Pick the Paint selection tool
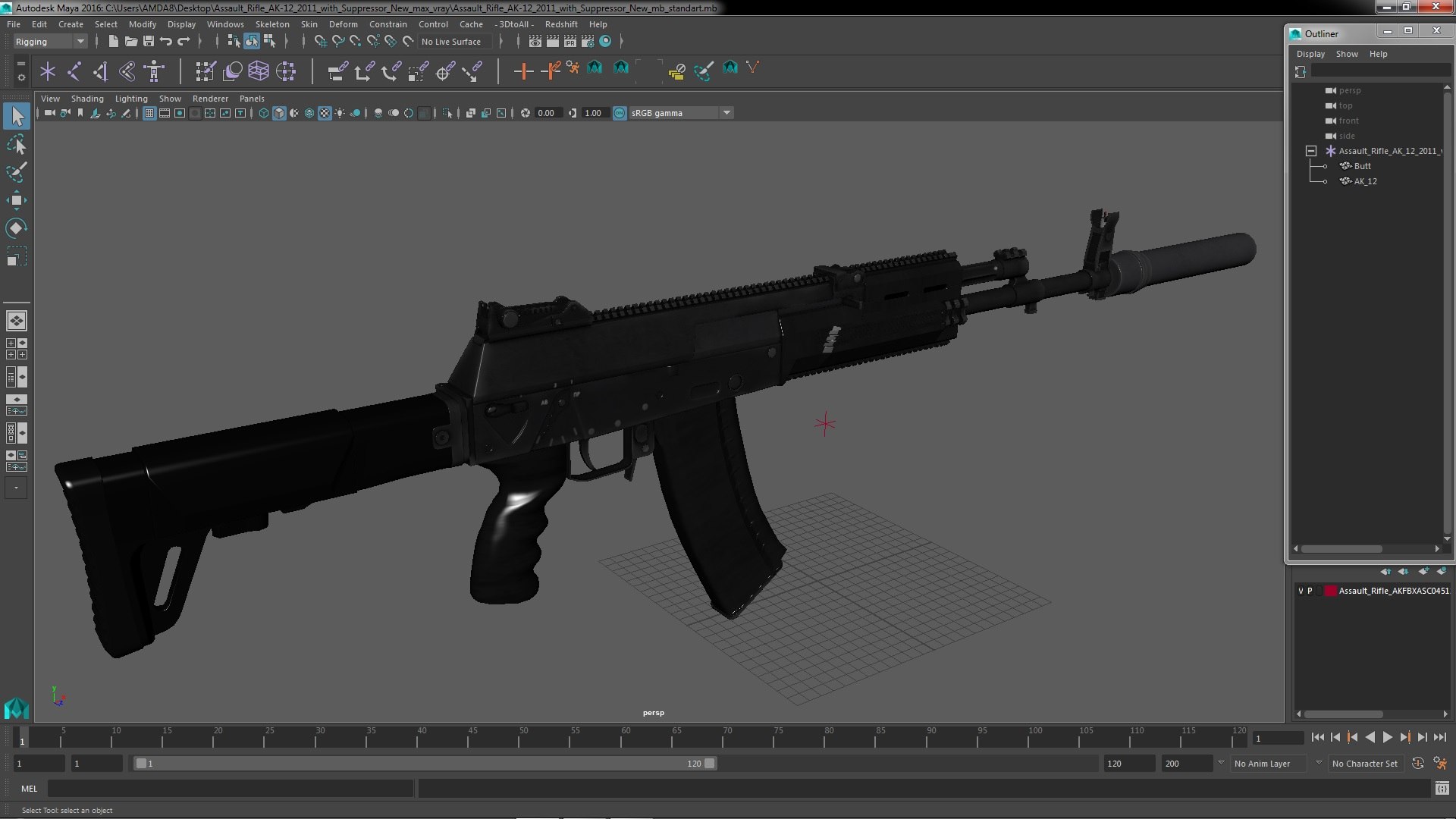 [x=17, y=172]
